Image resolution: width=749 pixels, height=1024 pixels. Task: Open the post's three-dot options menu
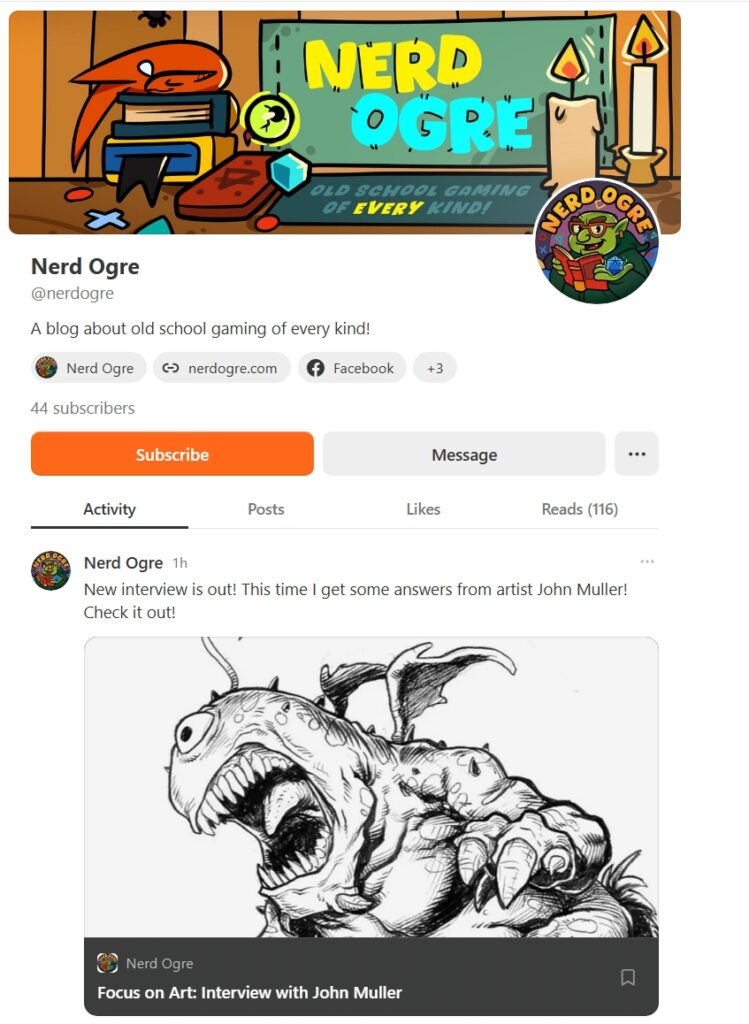647,562
